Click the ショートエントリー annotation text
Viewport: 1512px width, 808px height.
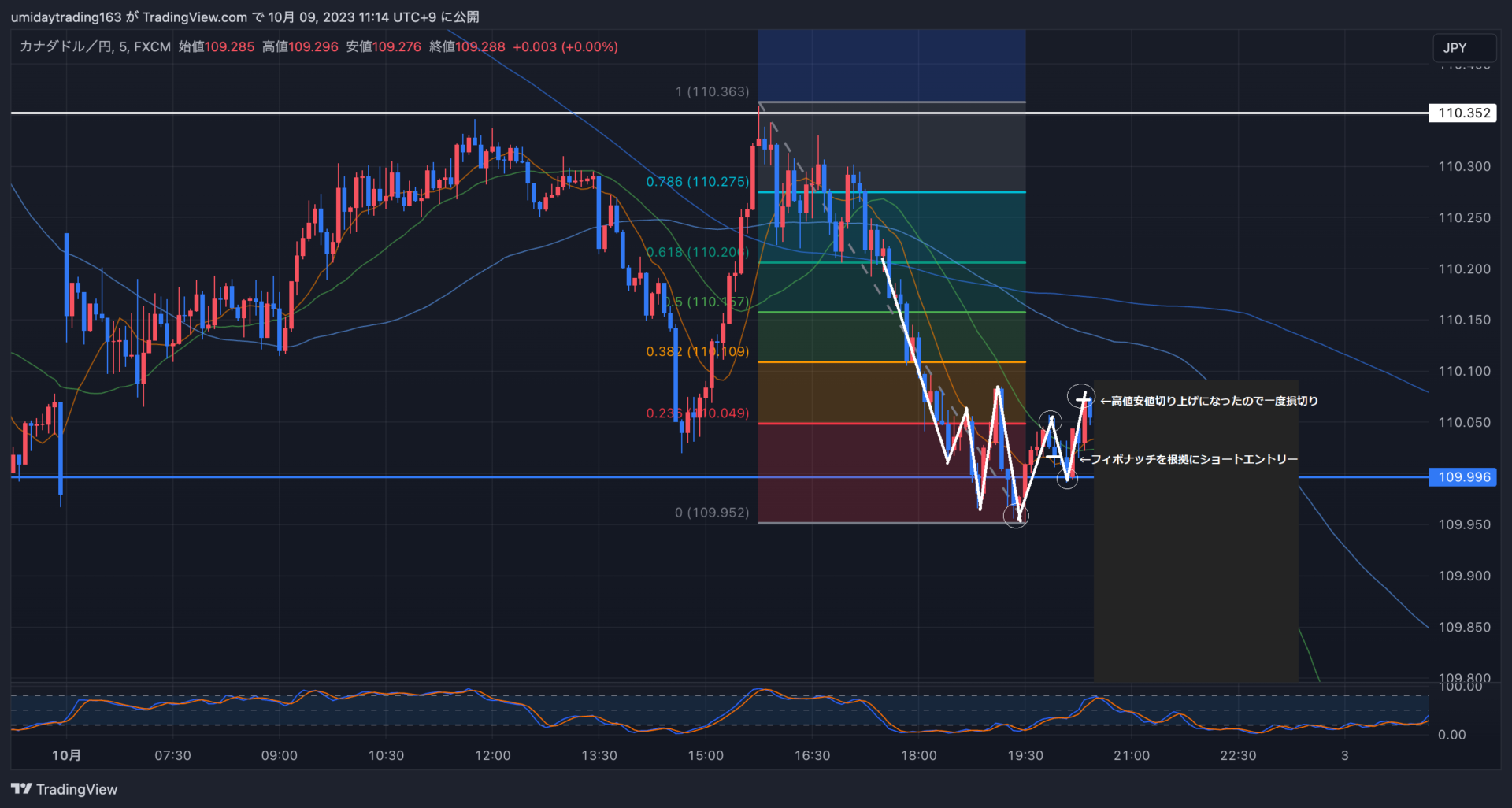[1189, 459]
